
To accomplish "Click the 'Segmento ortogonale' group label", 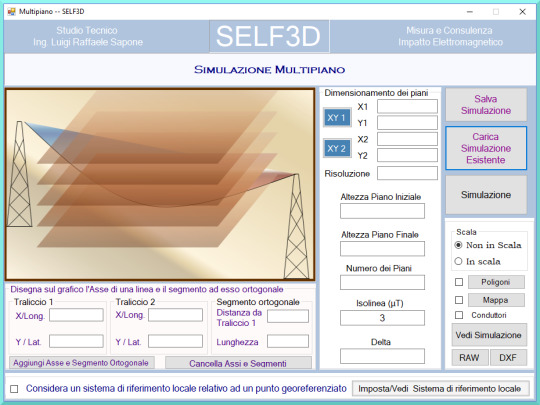I will point(258,302).
